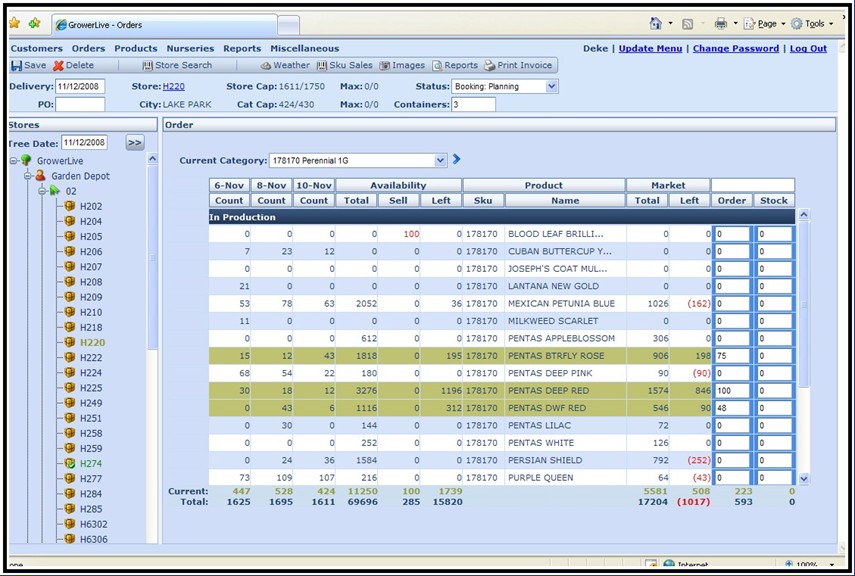Click the Save disk icon in toolbar
This screenshot has height=576, width=855.
[17, 66]
